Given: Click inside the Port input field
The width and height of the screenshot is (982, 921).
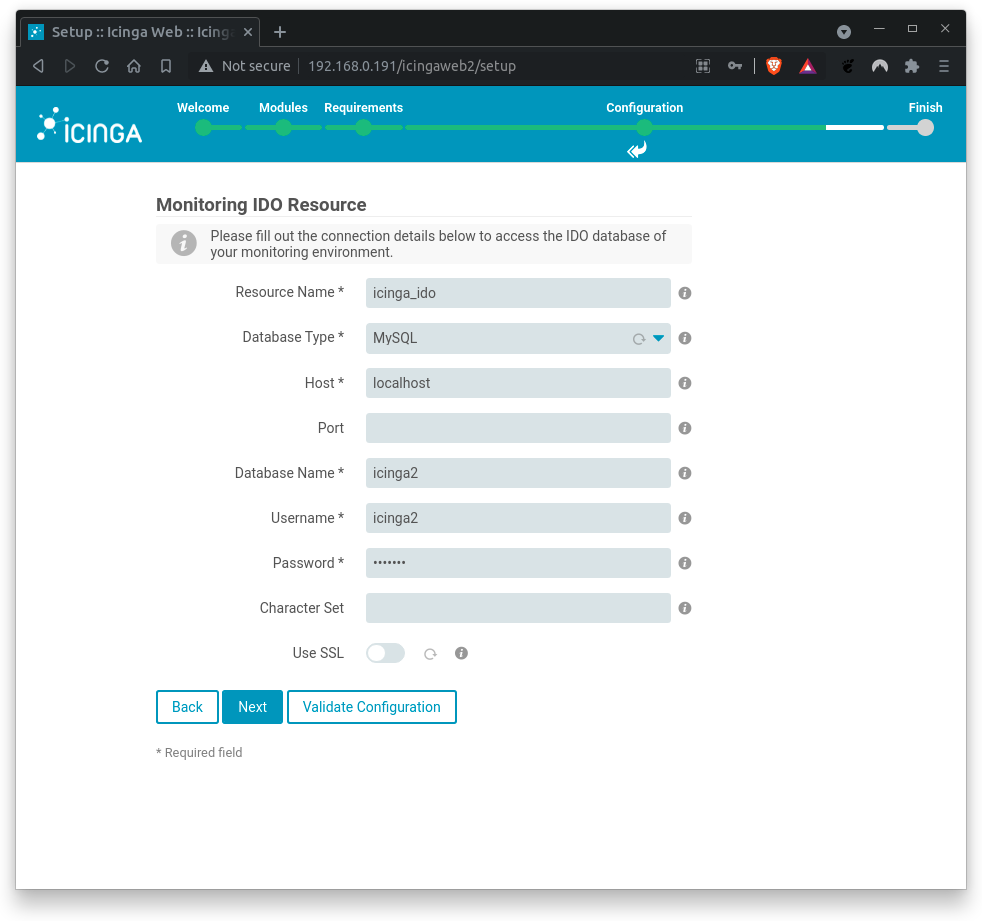Looking at the screenshot, I should (x=517, y=428).
